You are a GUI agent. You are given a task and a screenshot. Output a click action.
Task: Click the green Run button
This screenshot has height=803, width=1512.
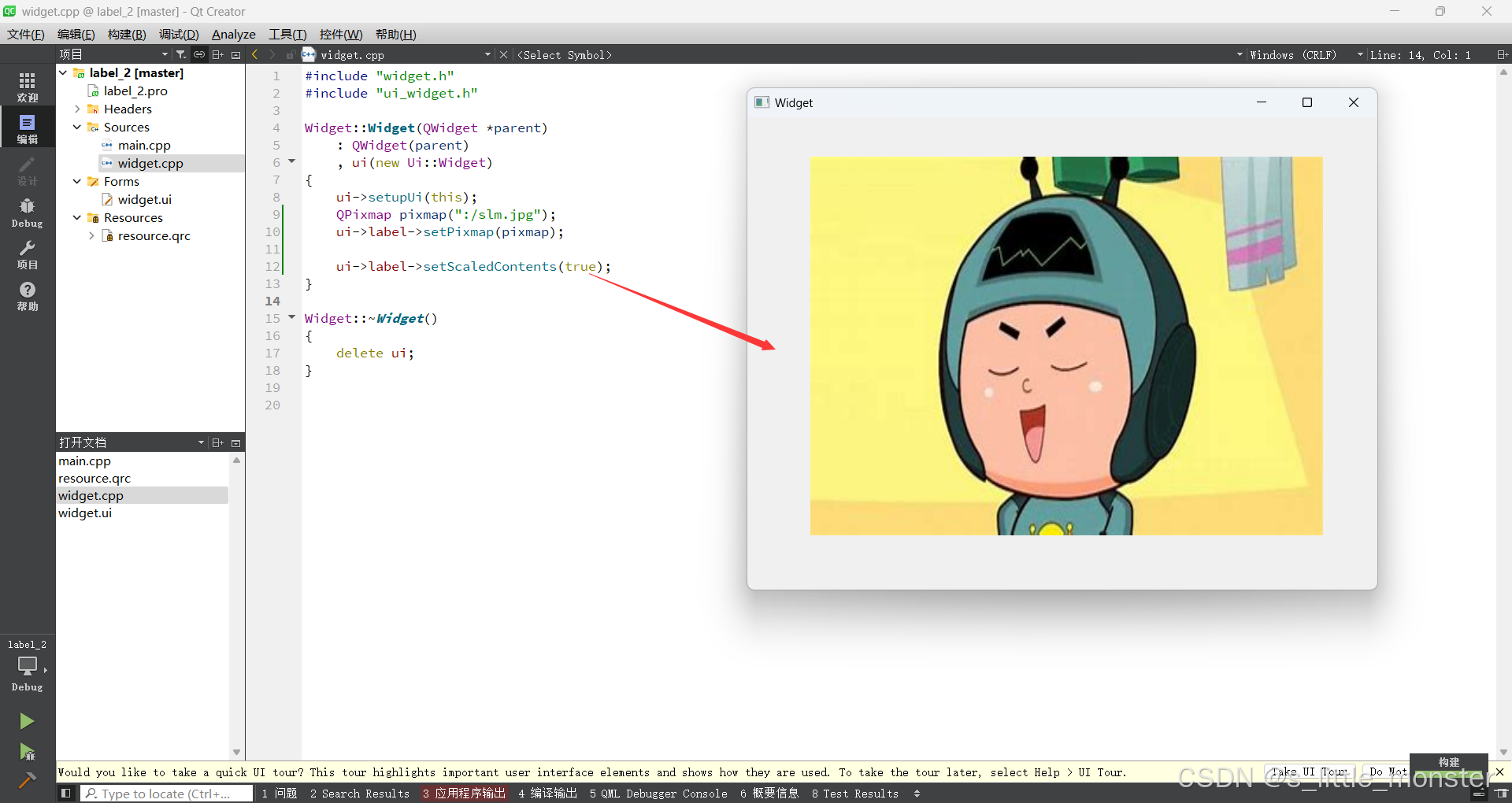27,721
